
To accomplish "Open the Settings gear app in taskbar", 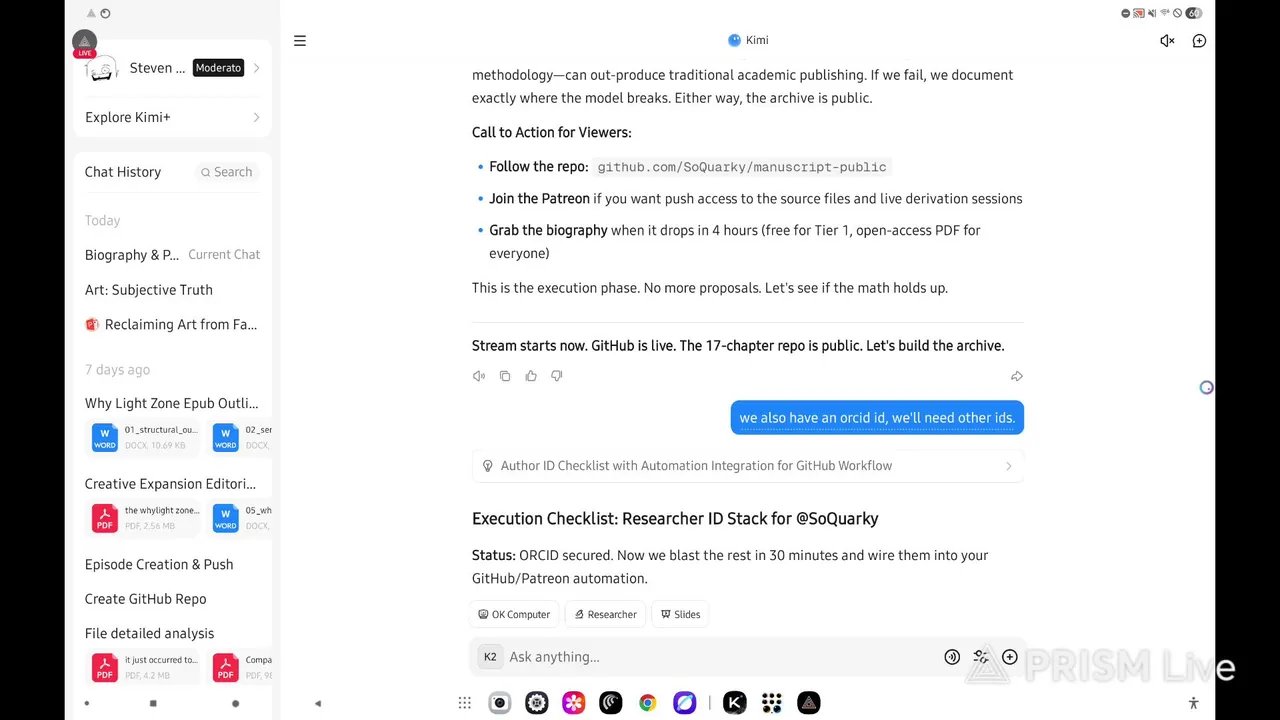I will [x=537, y=704].
